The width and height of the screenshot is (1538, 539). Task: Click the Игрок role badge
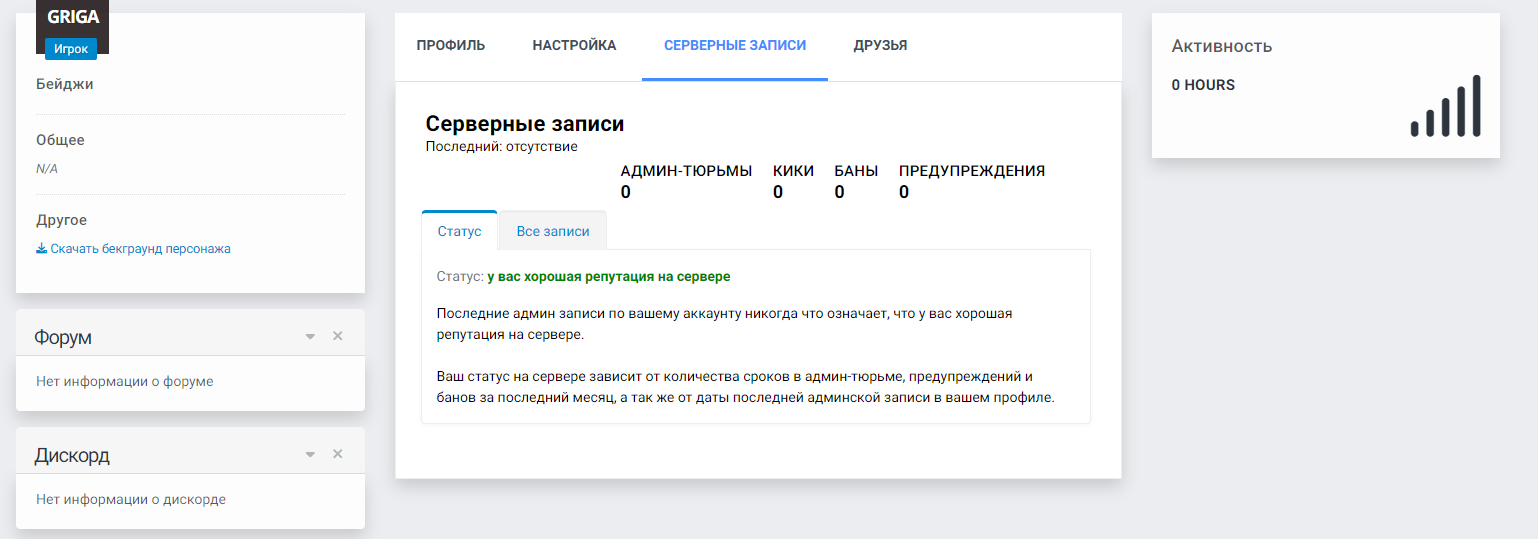[71, 49]
